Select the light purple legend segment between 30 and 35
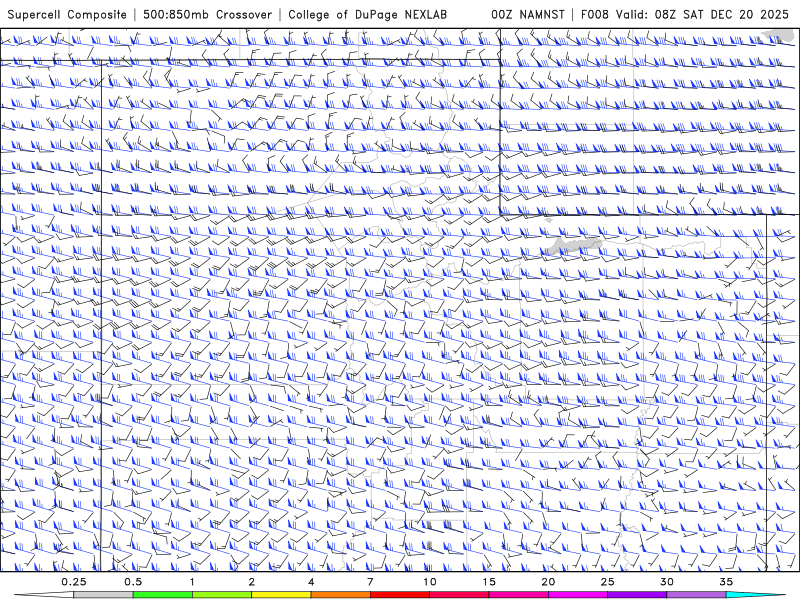The height and width of the screenshot is (600, 800). tap(696, 595)
